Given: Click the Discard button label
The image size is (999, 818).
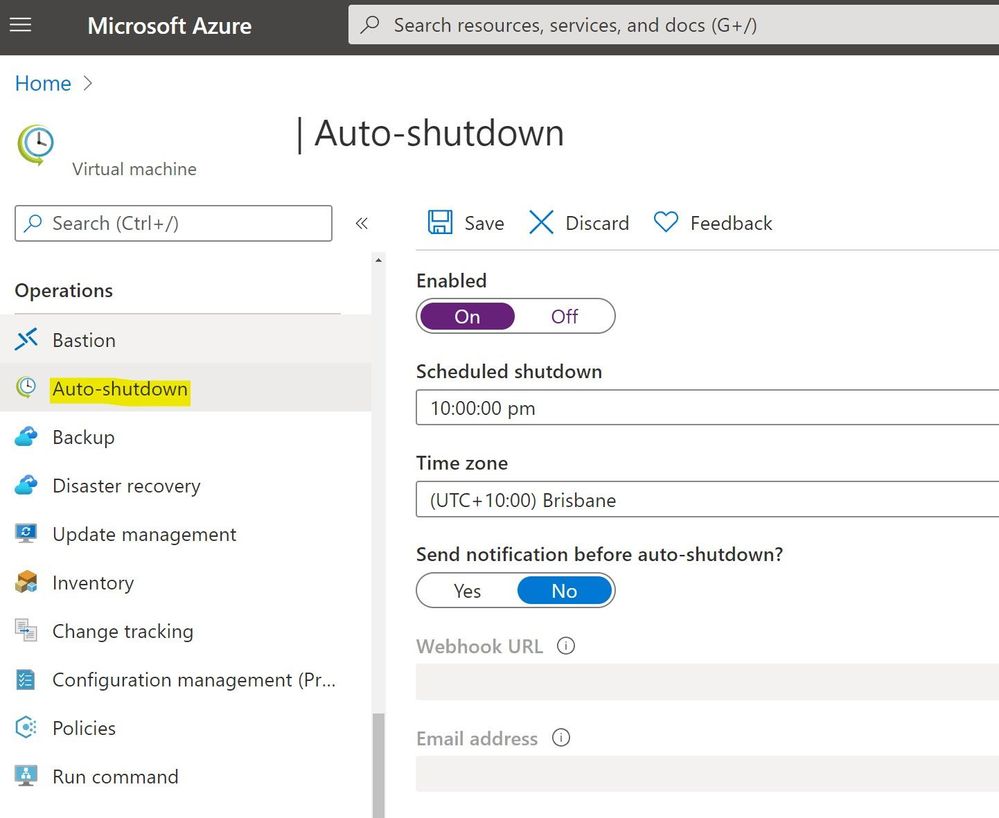Looking at the screenshot, I should click(x=597, y=223).
